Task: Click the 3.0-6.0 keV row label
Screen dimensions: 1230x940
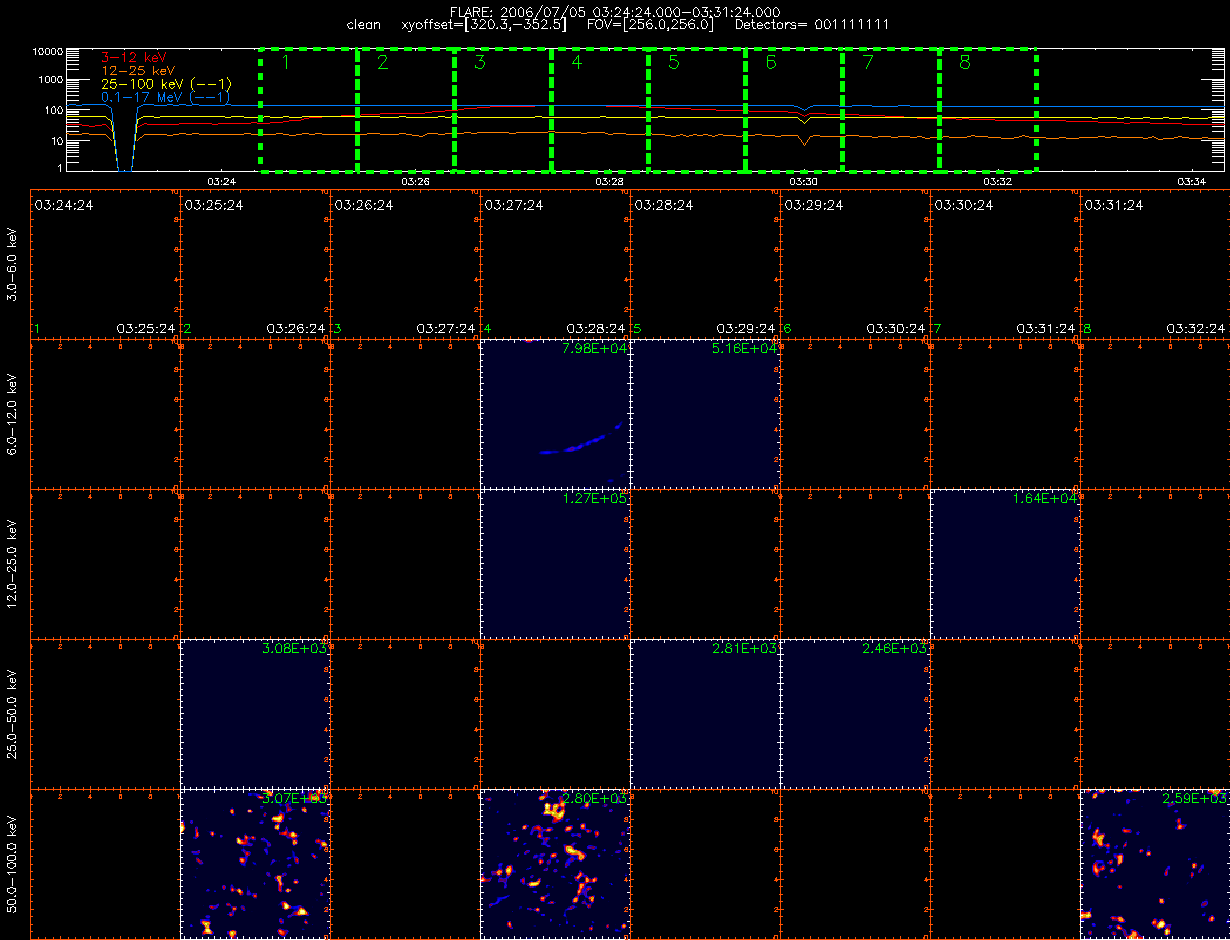Action: click(12, 263)
